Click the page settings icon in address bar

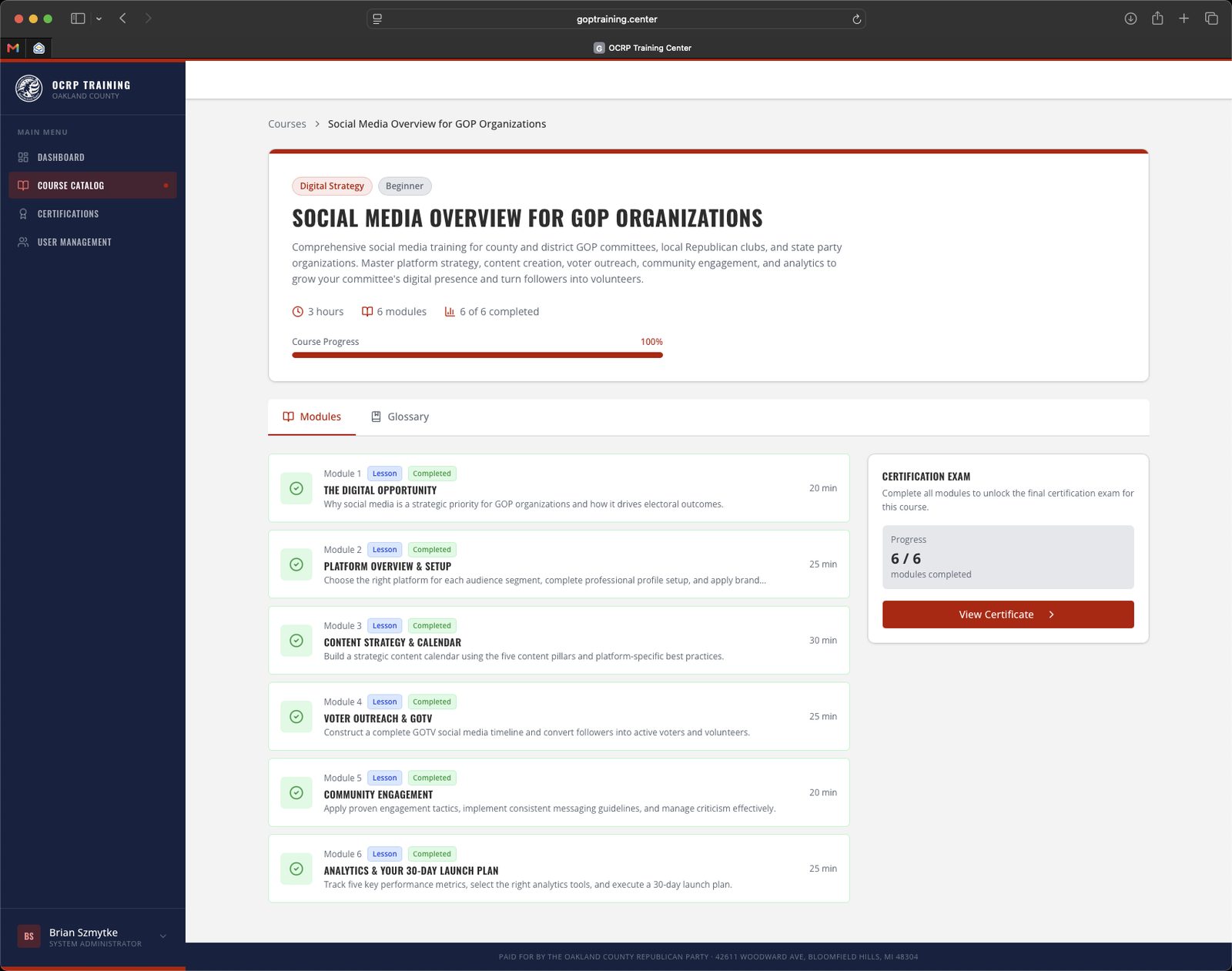coord(377,19)
